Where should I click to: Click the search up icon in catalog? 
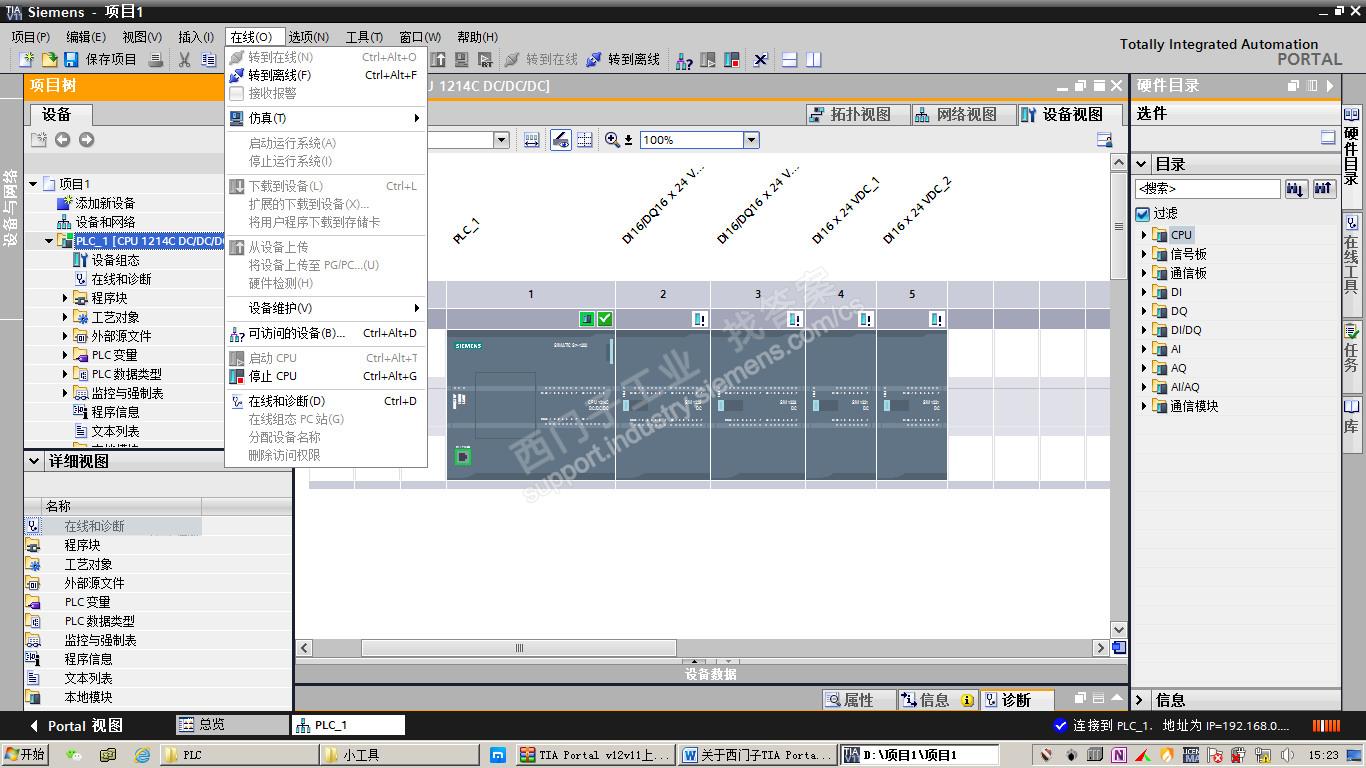click(x=1324, y=188)
